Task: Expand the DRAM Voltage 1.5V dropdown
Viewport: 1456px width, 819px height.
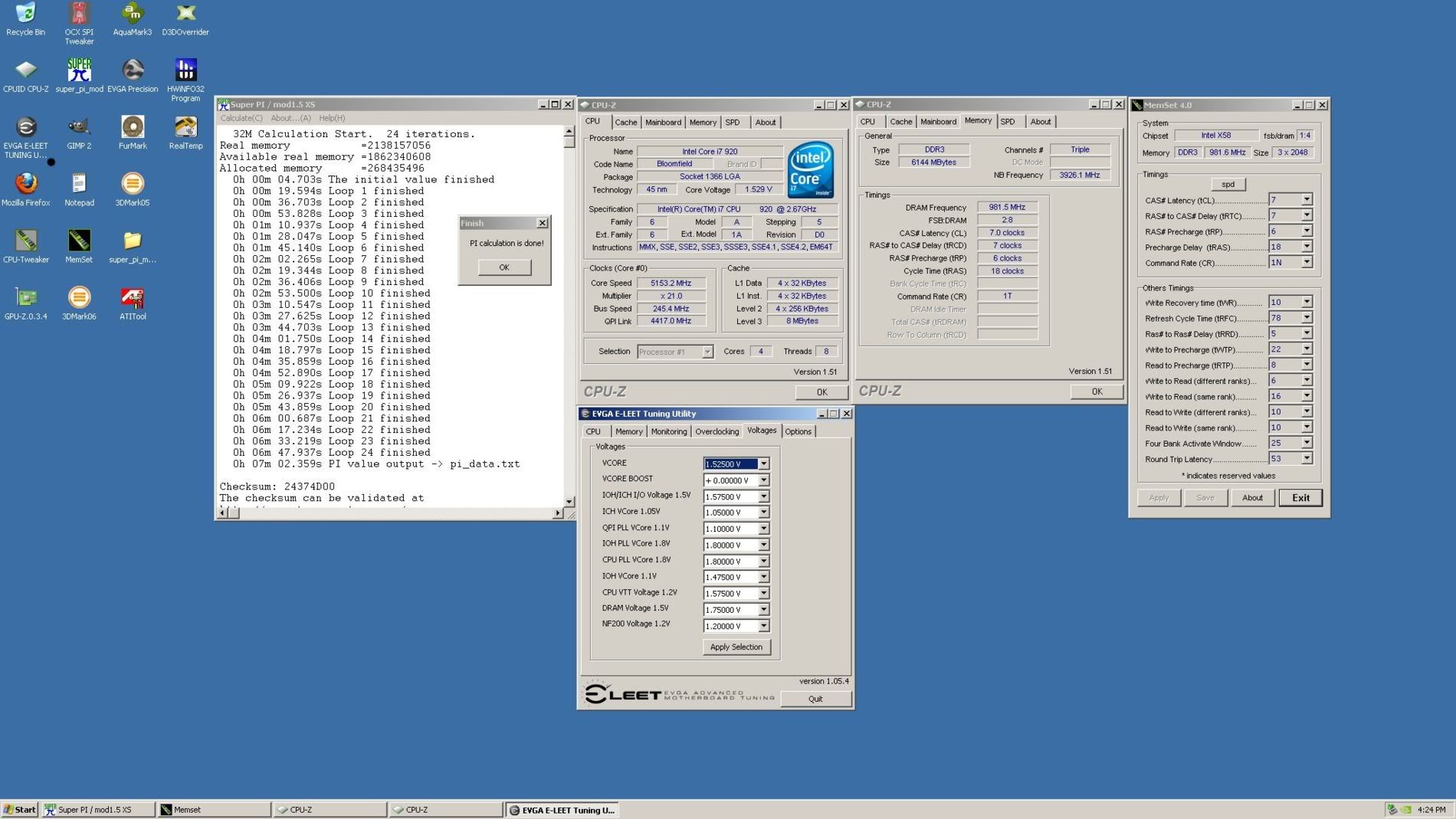Action: click(764, 610)
